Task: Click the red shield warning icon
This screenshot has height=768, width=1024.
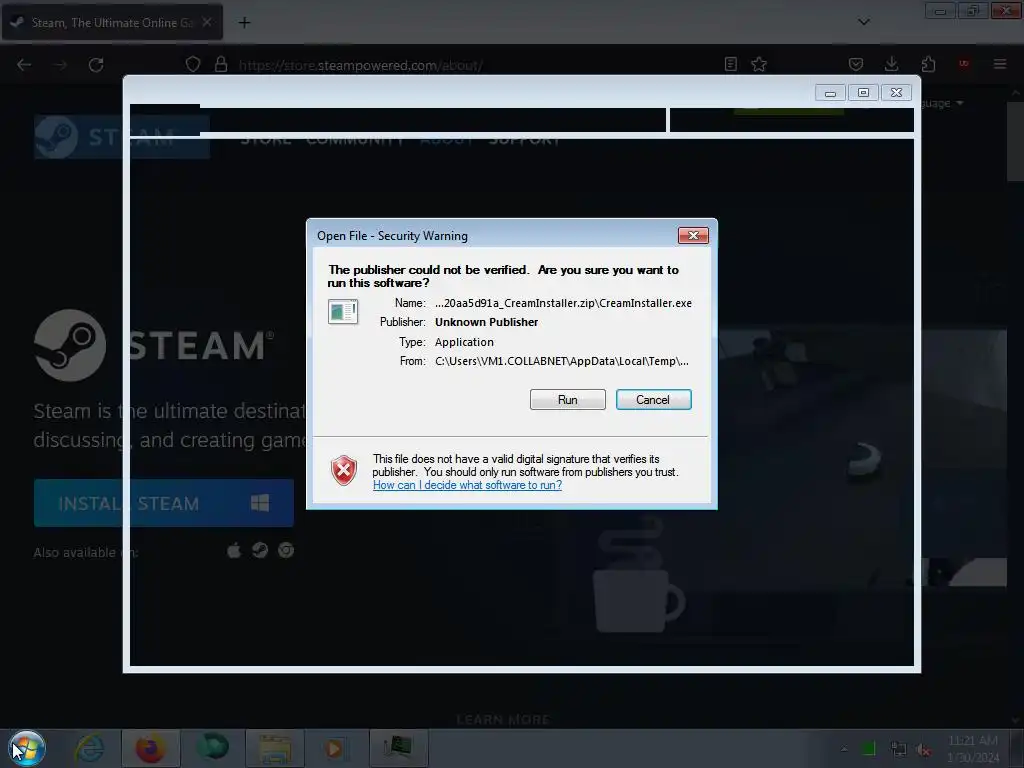Action: [344, 470]
